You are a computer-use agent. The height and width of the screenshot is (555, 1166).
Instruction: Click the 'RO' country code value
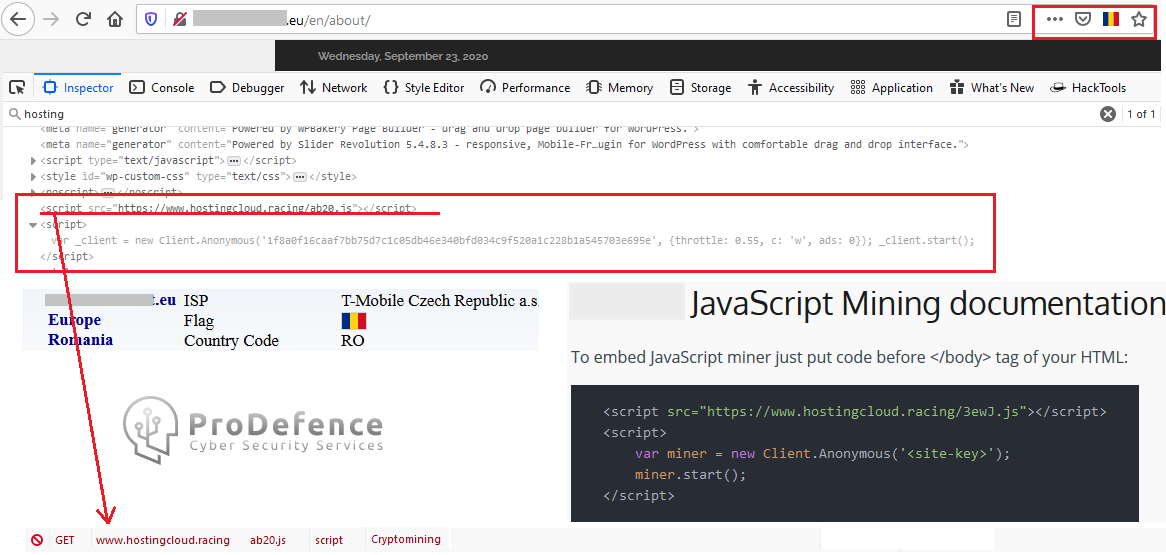pos(352,341)
